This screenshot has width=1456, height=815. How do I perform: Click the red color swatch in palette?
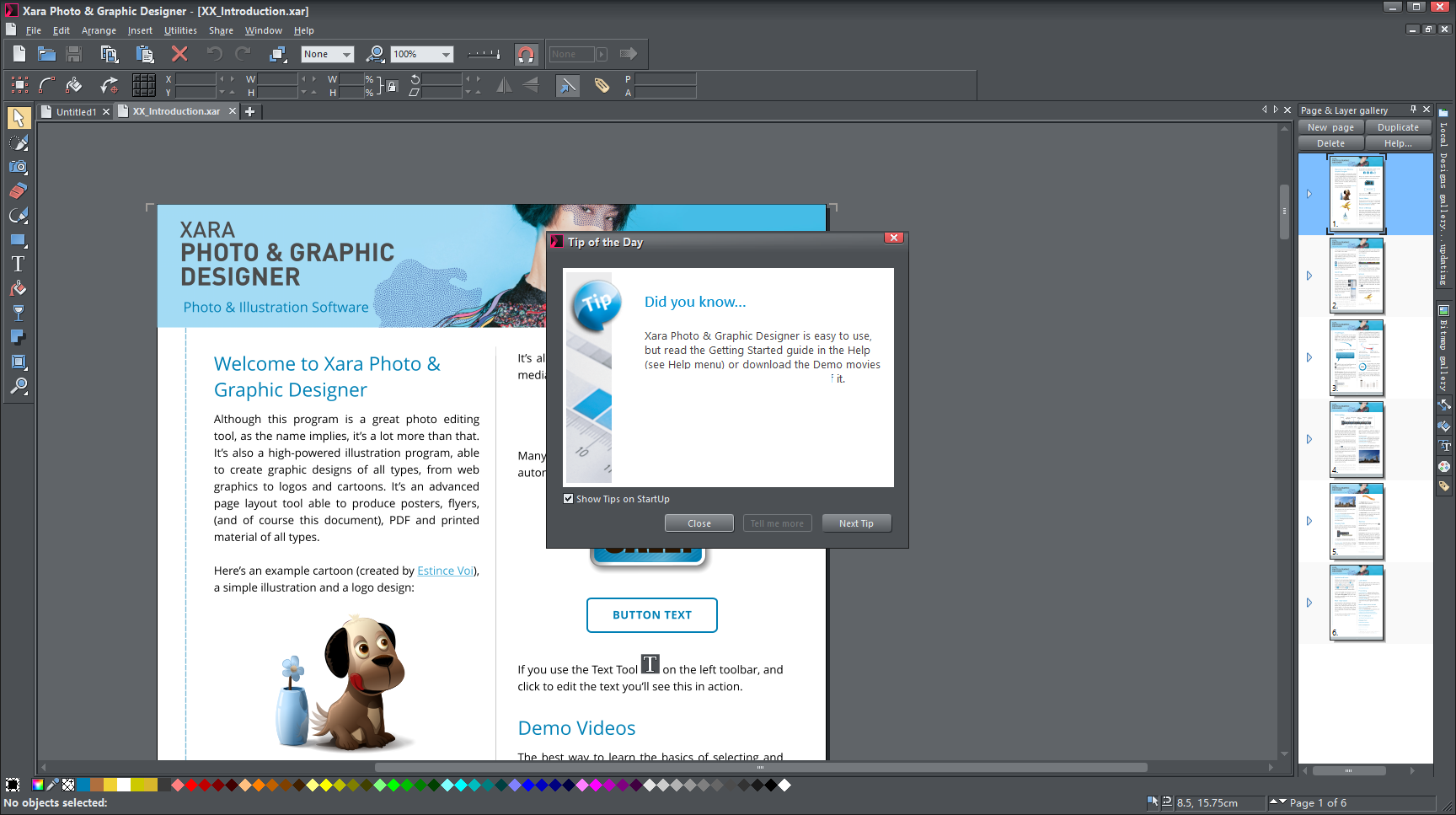(191, 785)
